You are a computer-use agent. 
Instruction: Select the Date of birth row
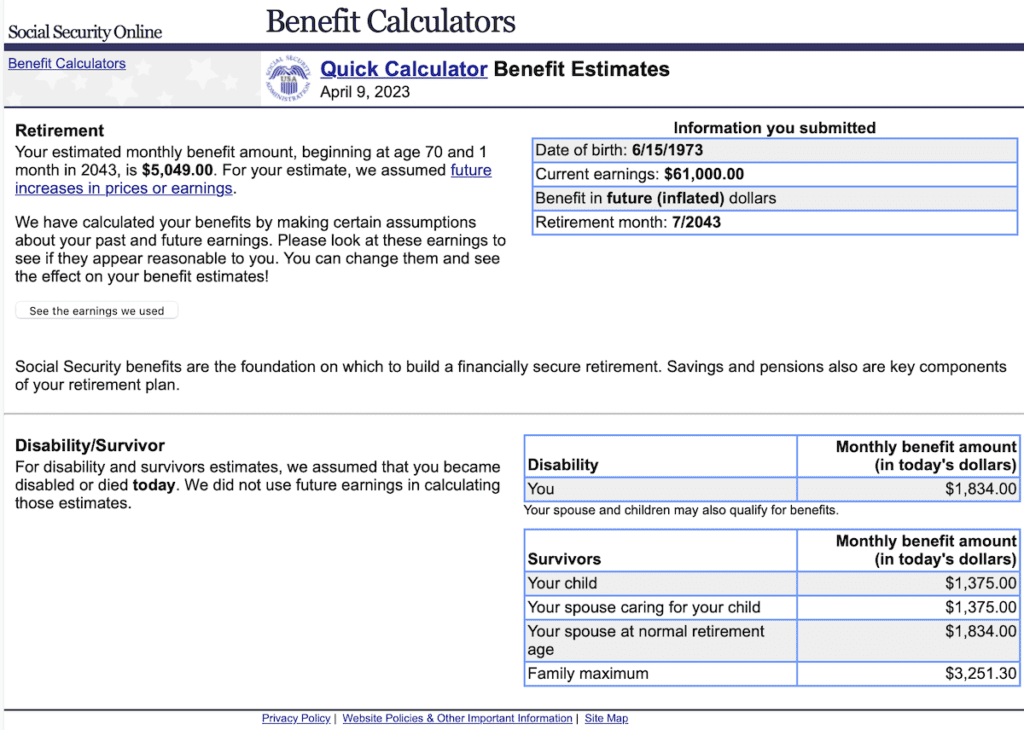770,149
